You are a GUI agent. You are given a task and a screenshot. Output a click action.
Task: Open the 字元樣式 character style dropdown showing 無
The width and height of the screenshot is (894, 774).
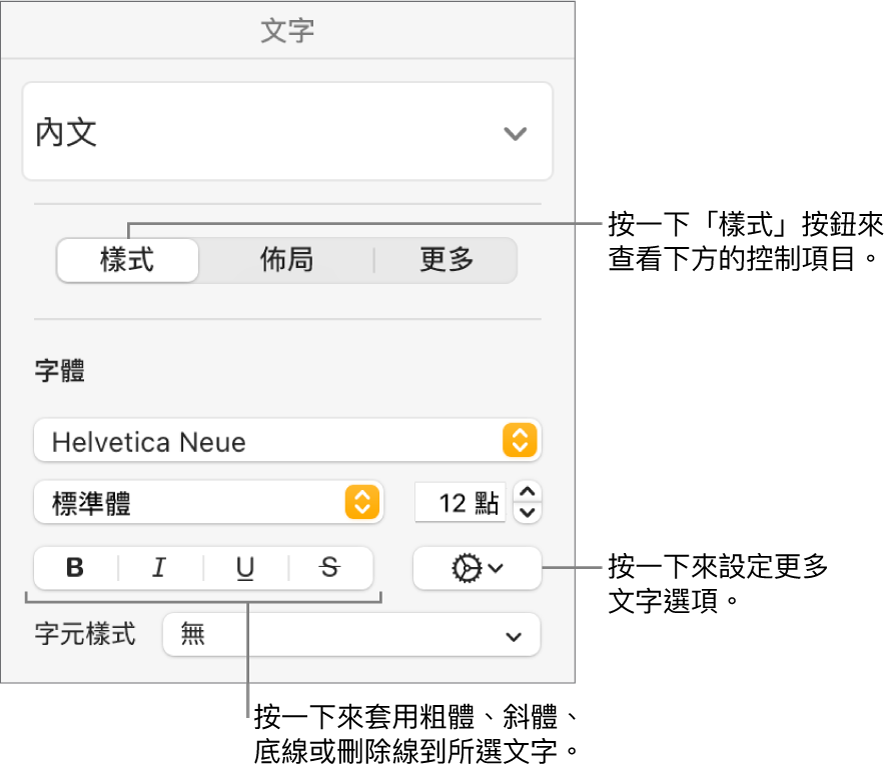(x=351, y=635)
